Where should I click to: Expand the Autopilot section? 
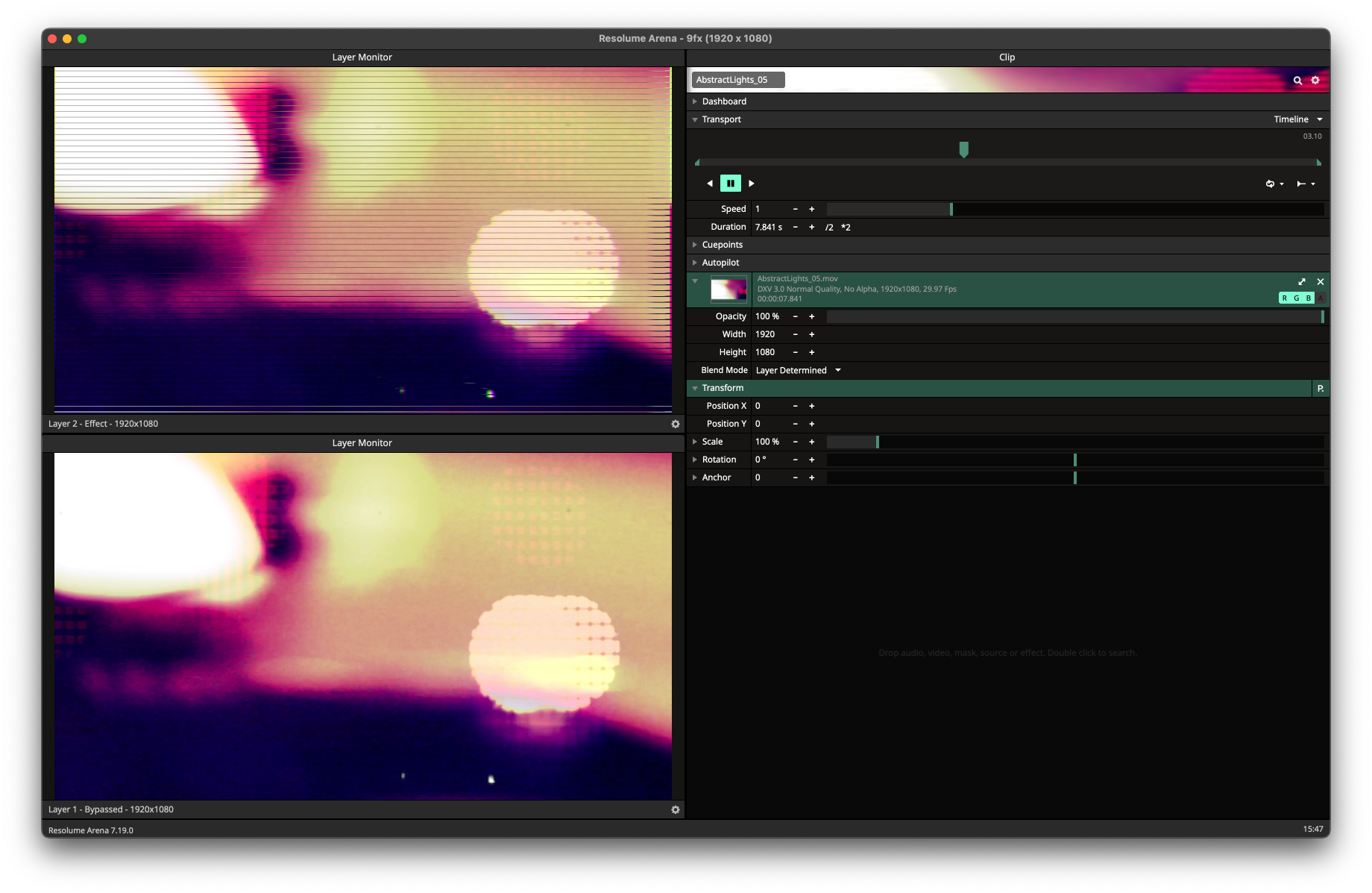pos(720,263)
